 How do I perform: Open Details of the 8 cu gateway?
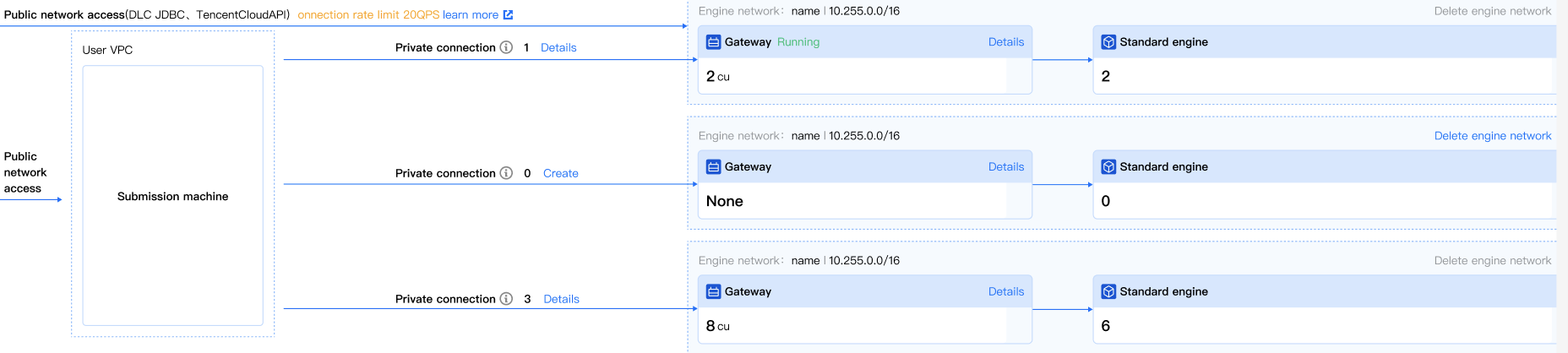(1005, 292)
